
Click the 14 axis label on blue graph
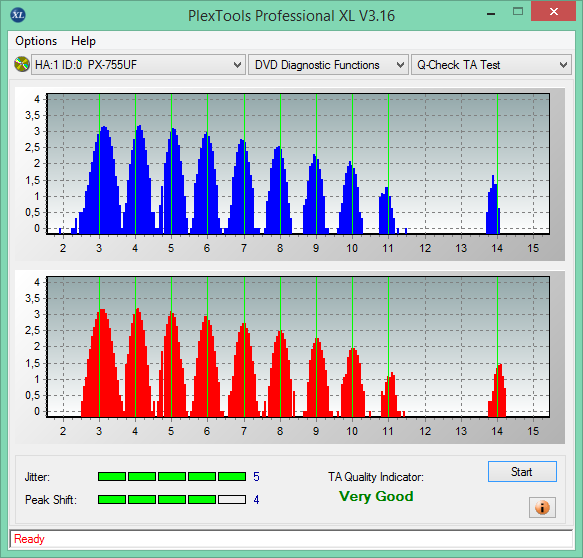point(497,248)
